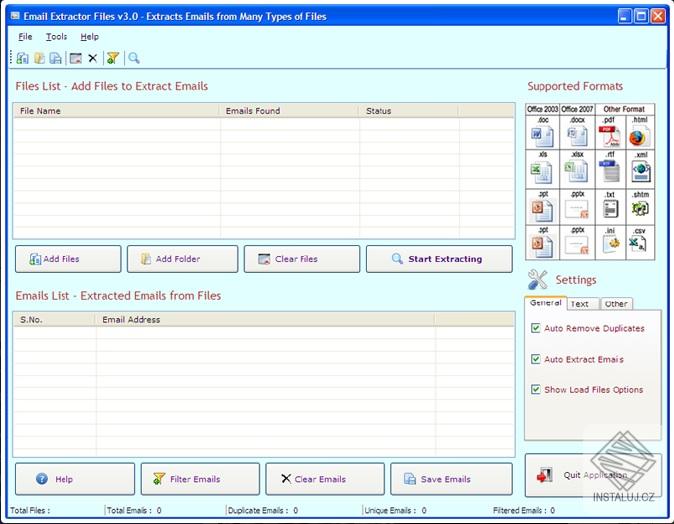The width and height of the screenshot is (674, 524).
Task: Click the Clear Files button
Action: pyautogui.click(x=302, y=259)
